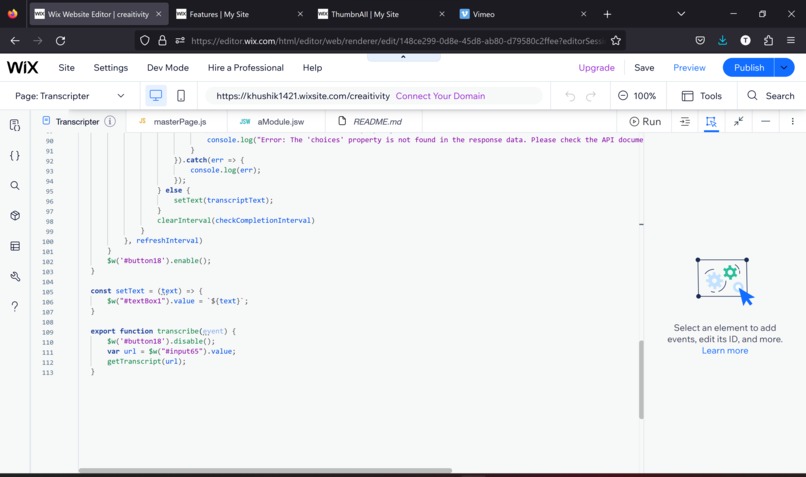This screenshot has width=806, height=477.
Task: Open the README.md tab
Action: (377, 122)
